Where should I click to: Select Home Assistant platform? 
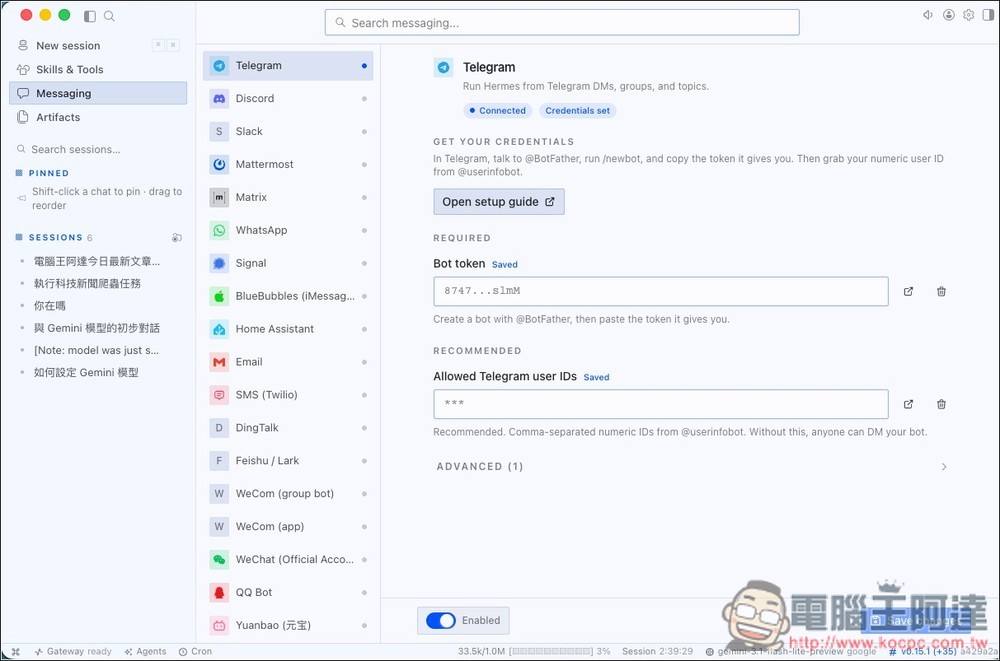tap(288, 329)
